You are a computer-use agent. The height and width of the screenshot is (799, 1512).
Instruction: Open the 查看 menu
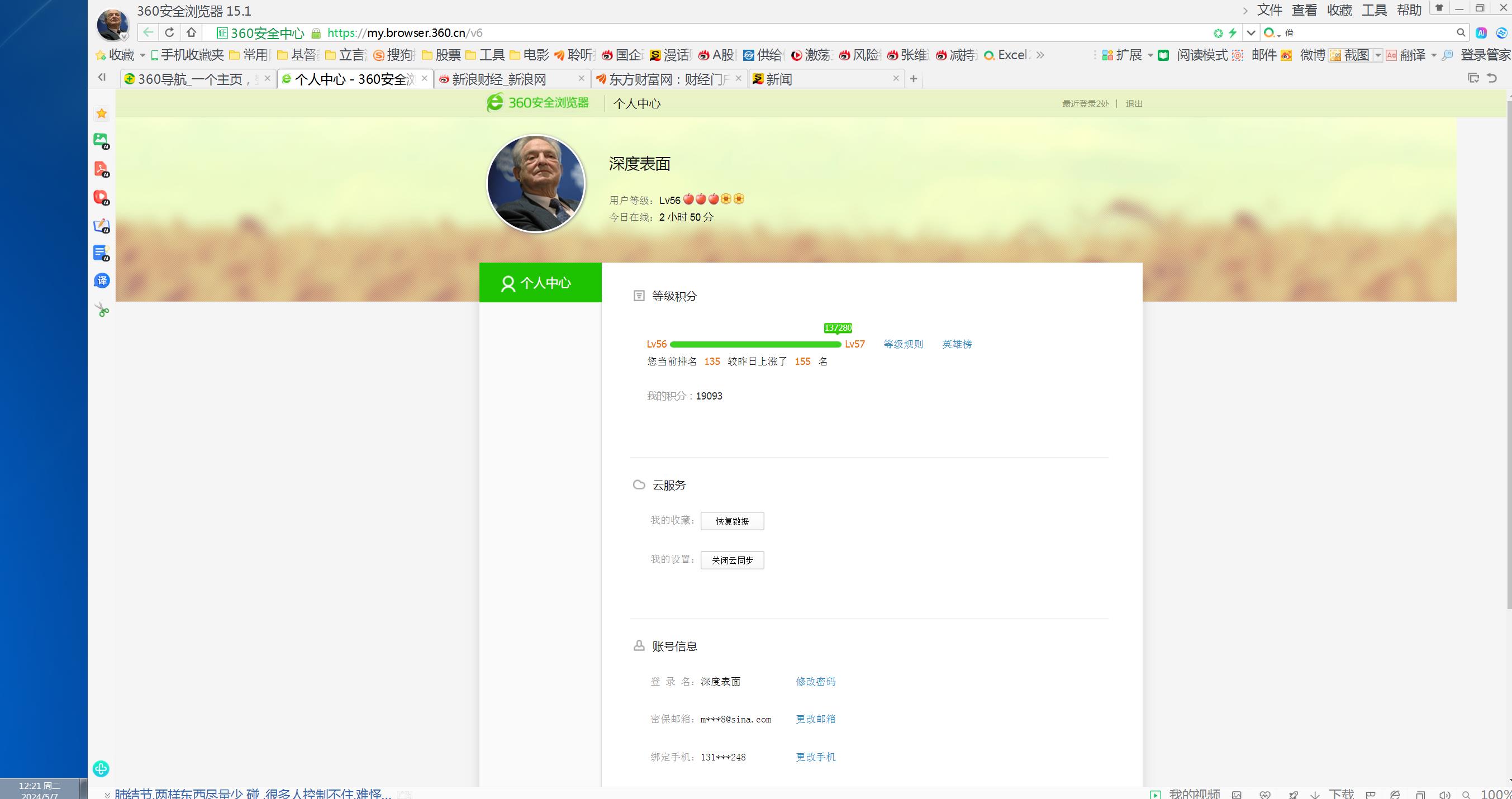pos(1304,10)
